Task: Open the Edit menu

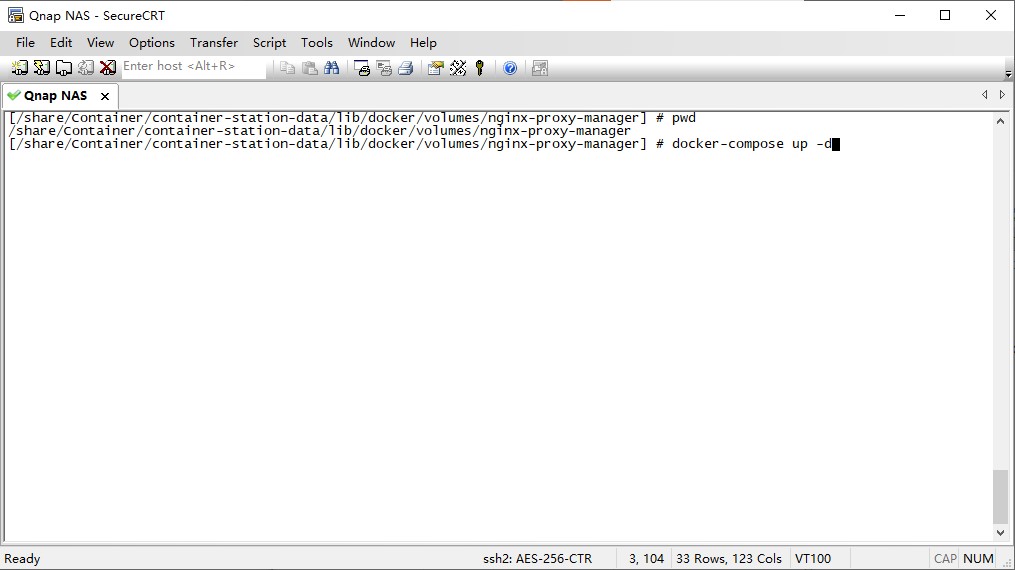Action: tap(61, 43)
